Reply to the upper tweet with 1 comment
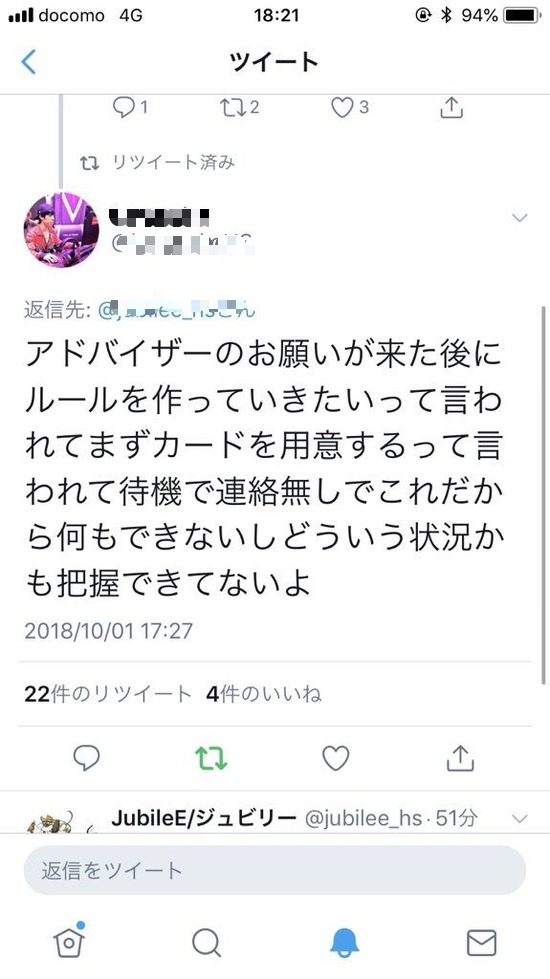This screenshot has height=979, width=550. point(130,107)
